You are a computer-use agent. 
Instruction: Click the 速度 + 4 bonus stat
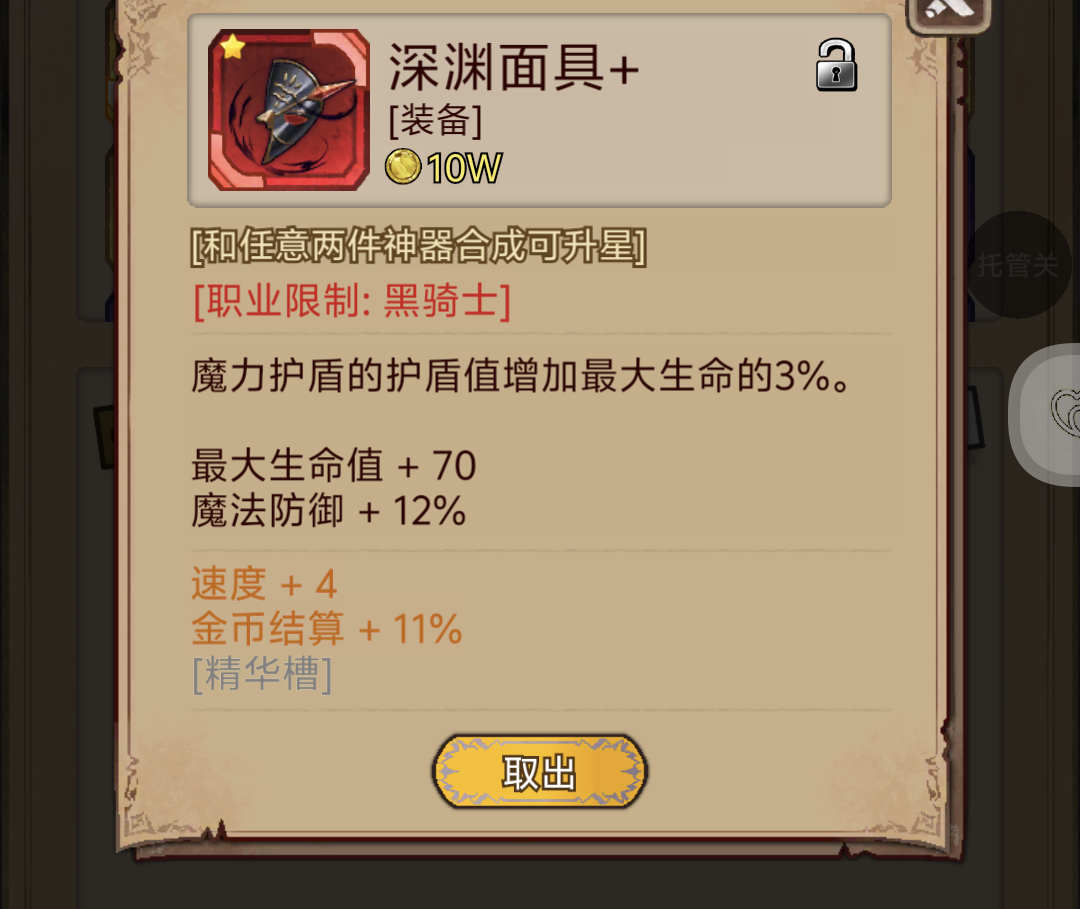click(264, 584)
